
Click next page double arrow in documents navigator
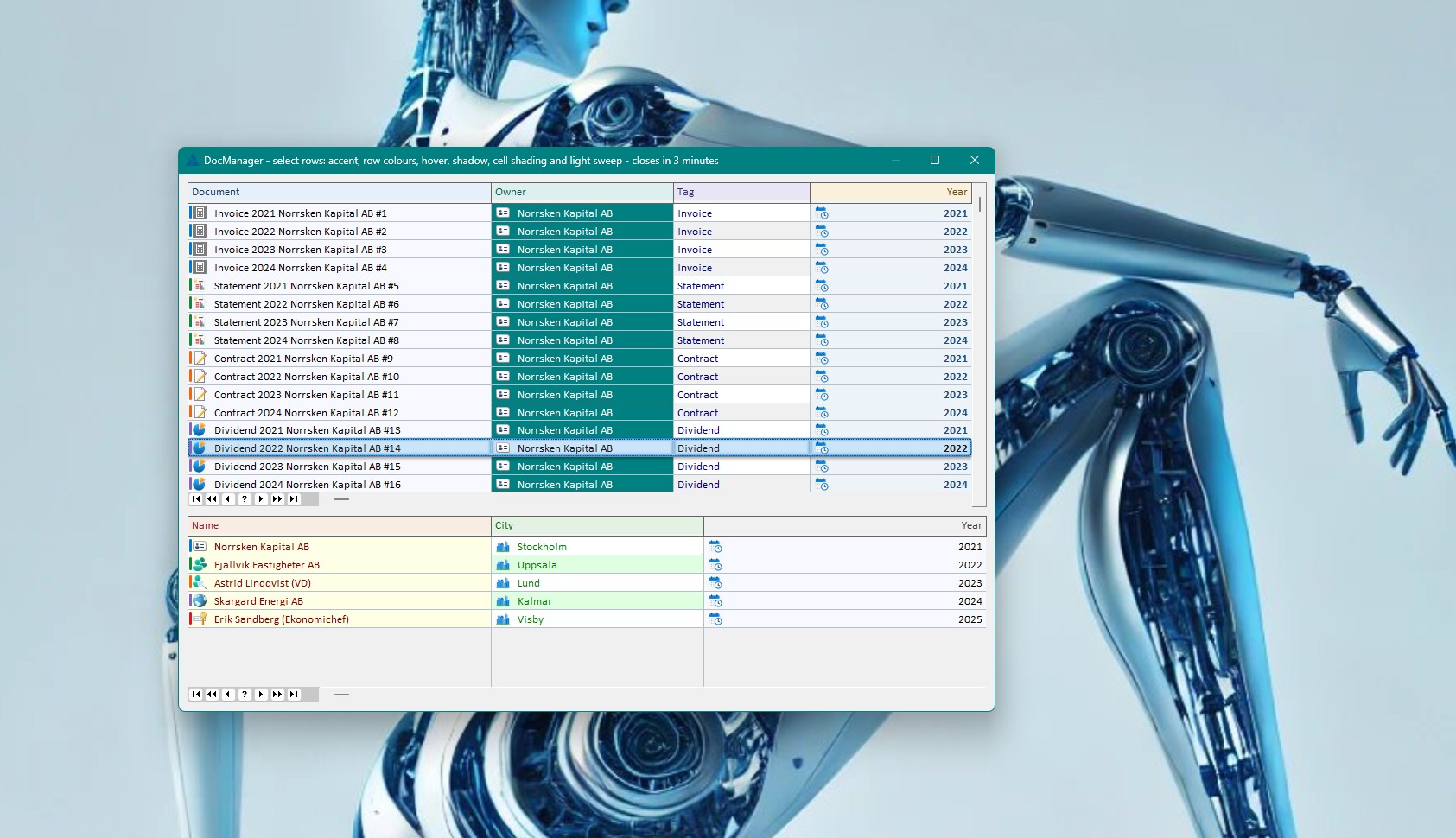[x=277, y=498]
